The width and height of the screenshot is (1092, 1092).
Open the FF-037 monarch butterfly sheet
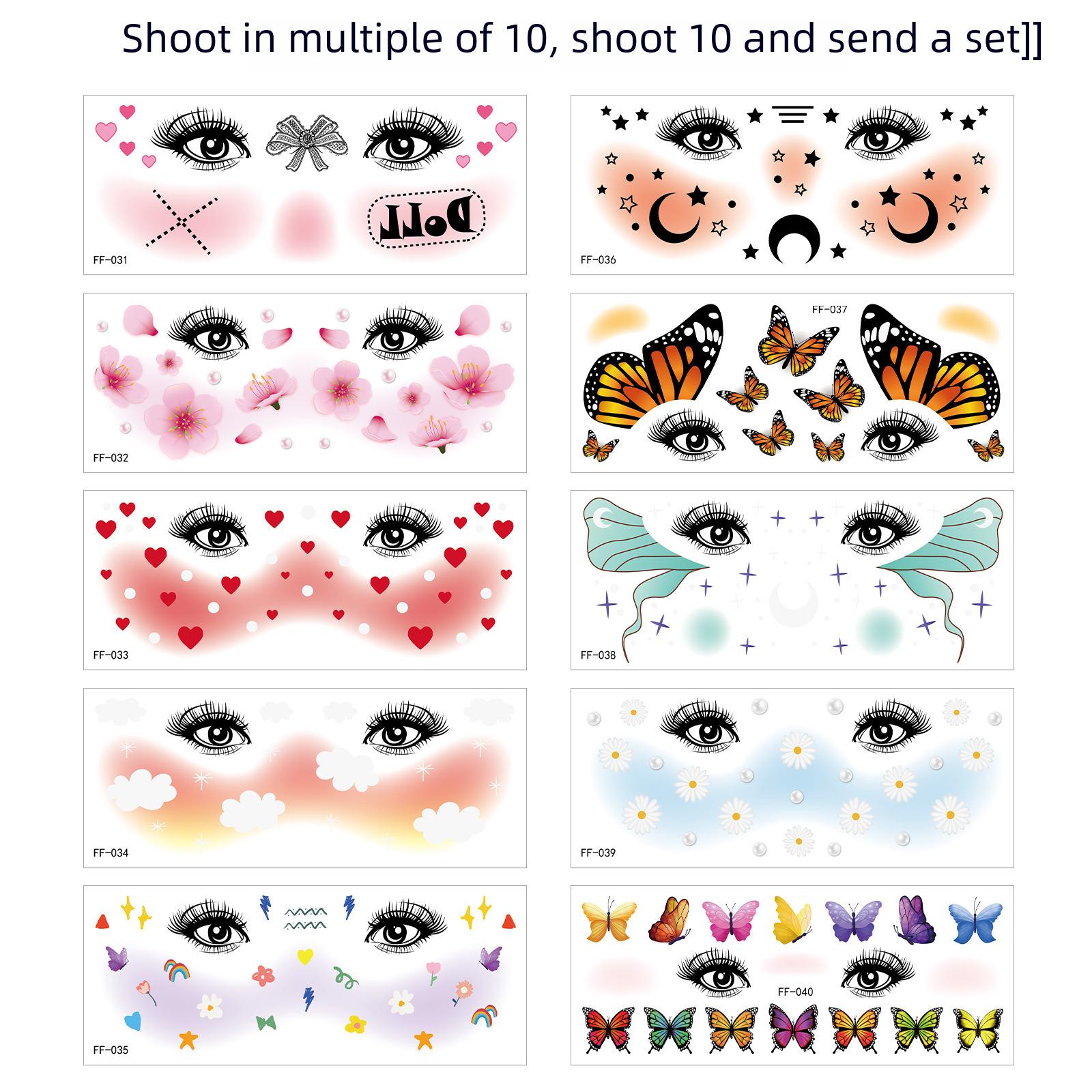point(792,383)
